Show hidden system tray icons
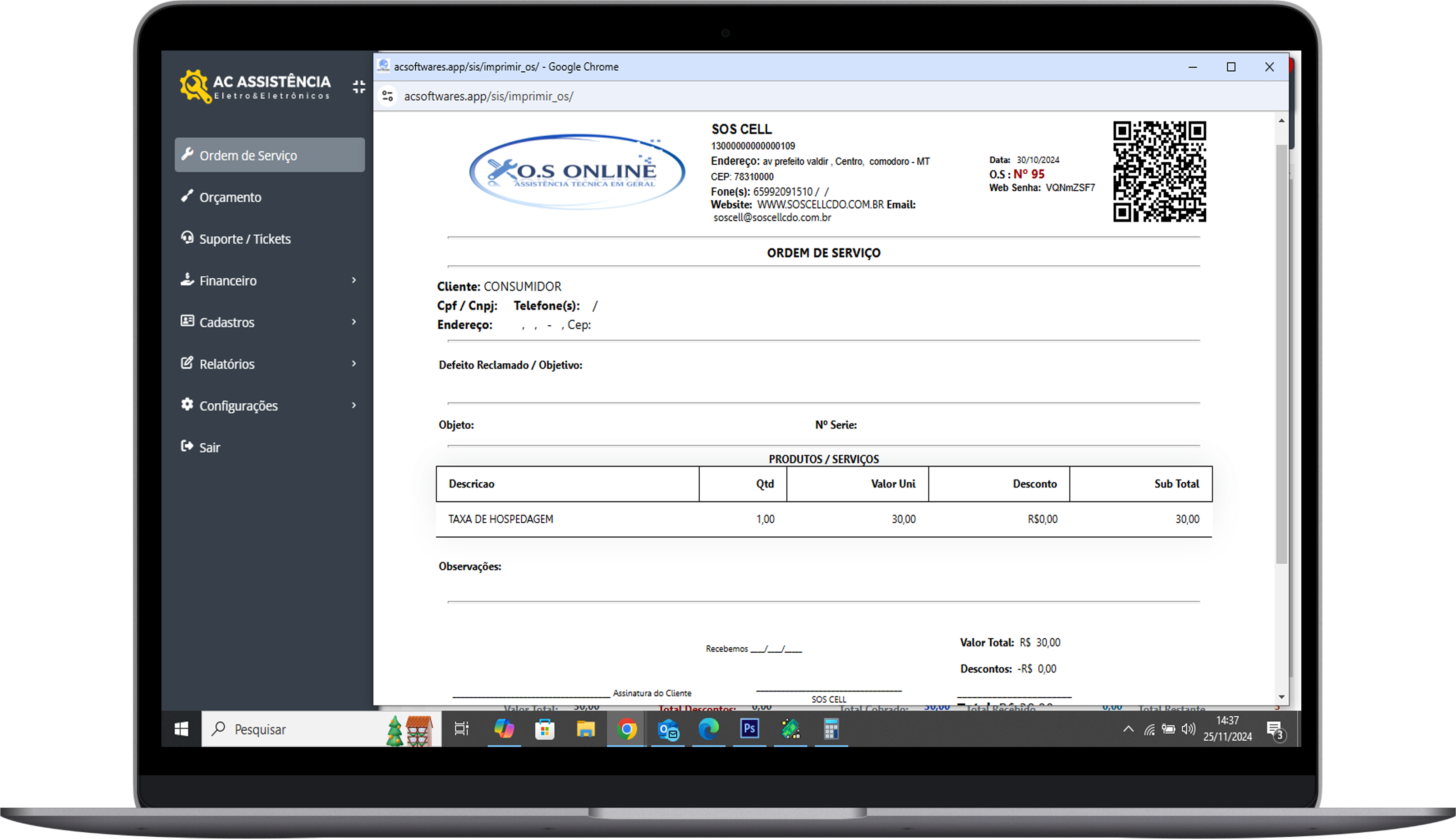This screenshot has height=839, width=1456. [1128, 729]
